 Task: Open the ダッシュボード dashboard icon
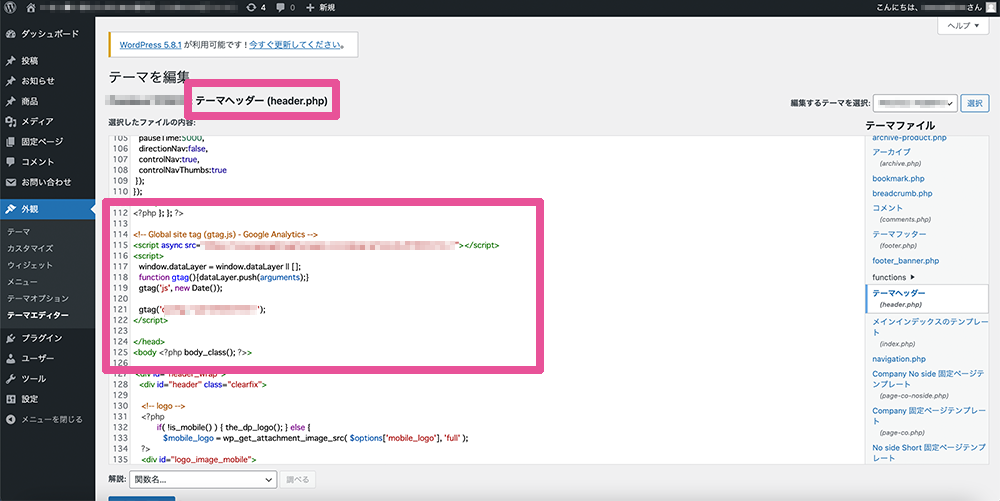pos(10,34)
